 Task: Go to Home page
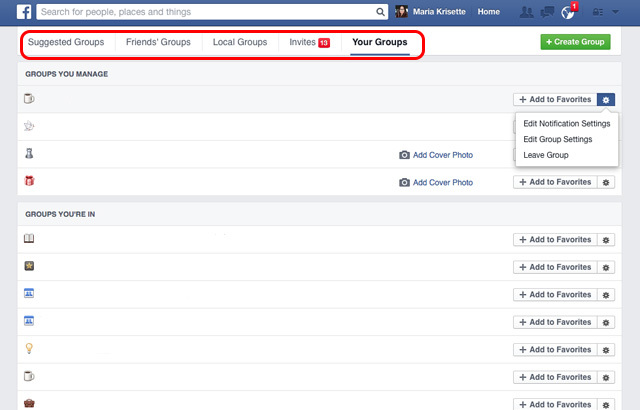click(489, 12)
